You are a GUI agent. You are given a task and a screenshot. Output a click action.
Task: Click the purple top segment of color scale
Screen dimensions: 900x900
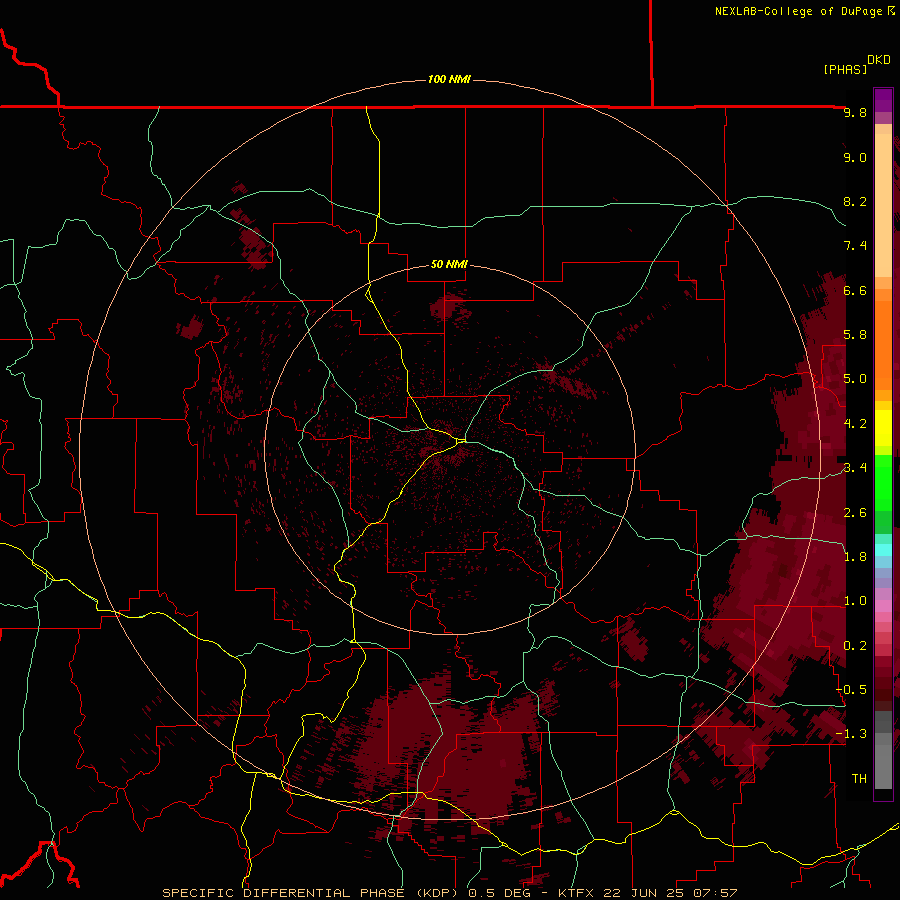(883, 100)
